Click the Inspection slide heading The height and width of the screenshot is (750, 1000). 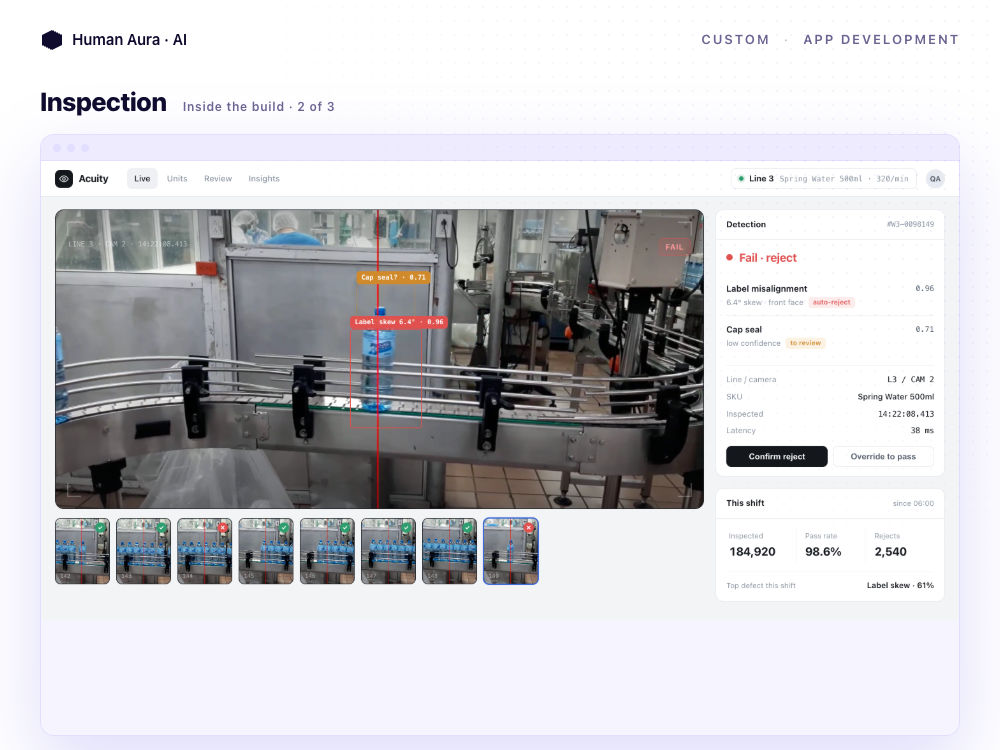[x=103, y=103]
